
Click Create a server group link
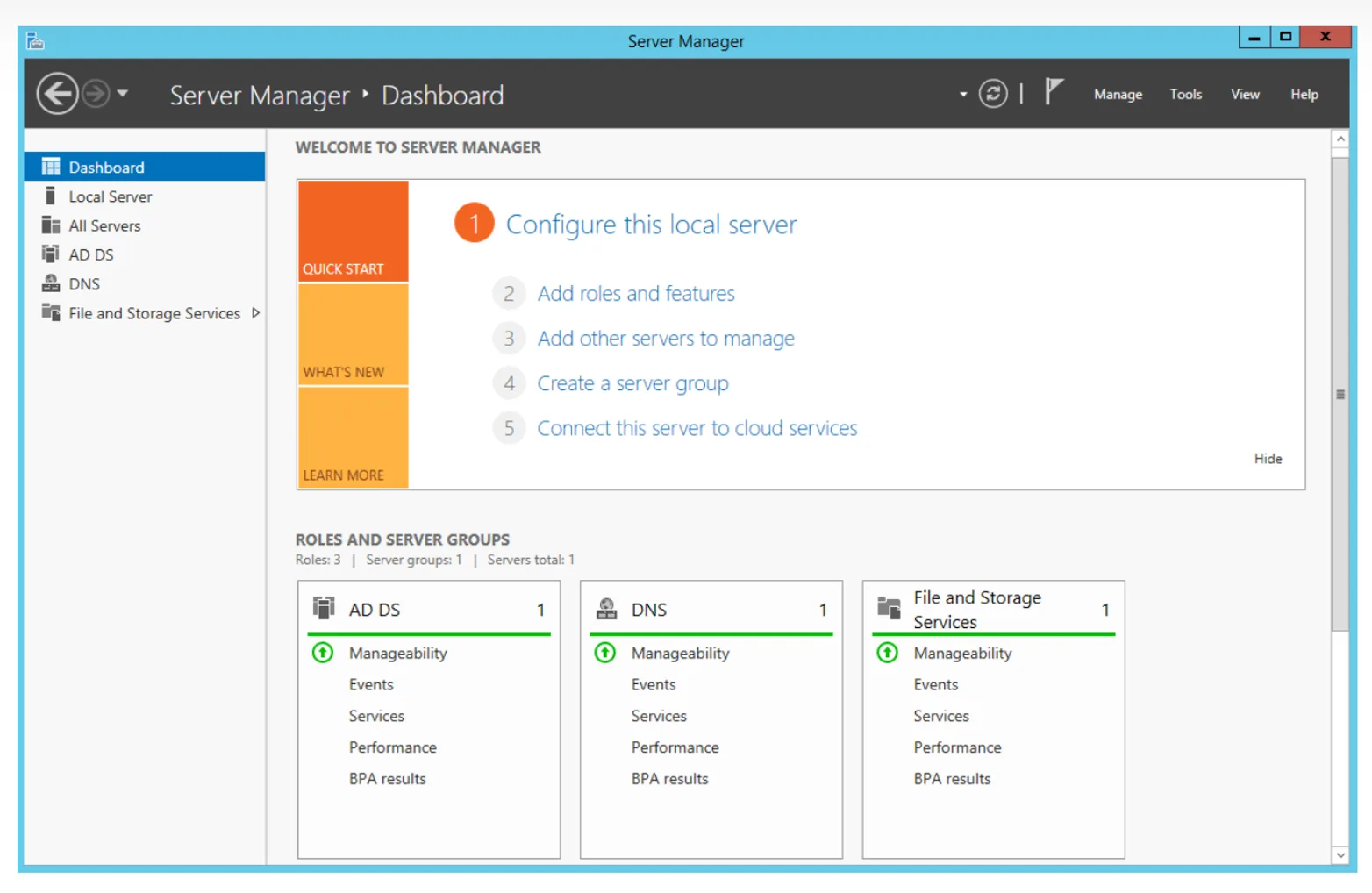(632, 383)
